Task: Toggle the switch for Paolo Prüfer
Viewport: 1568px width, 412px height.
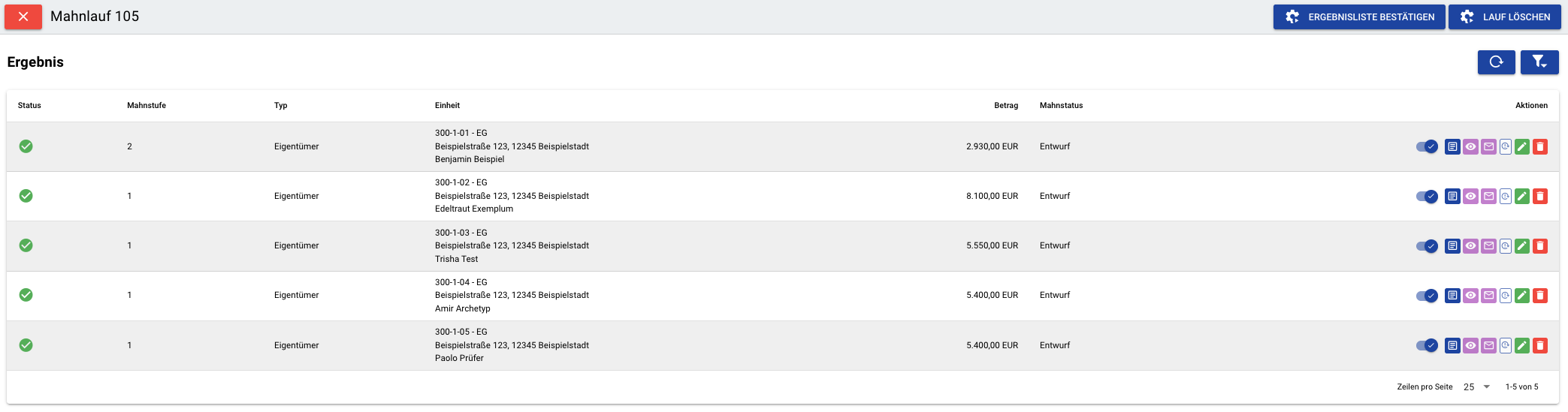Action: [1427, 346]
